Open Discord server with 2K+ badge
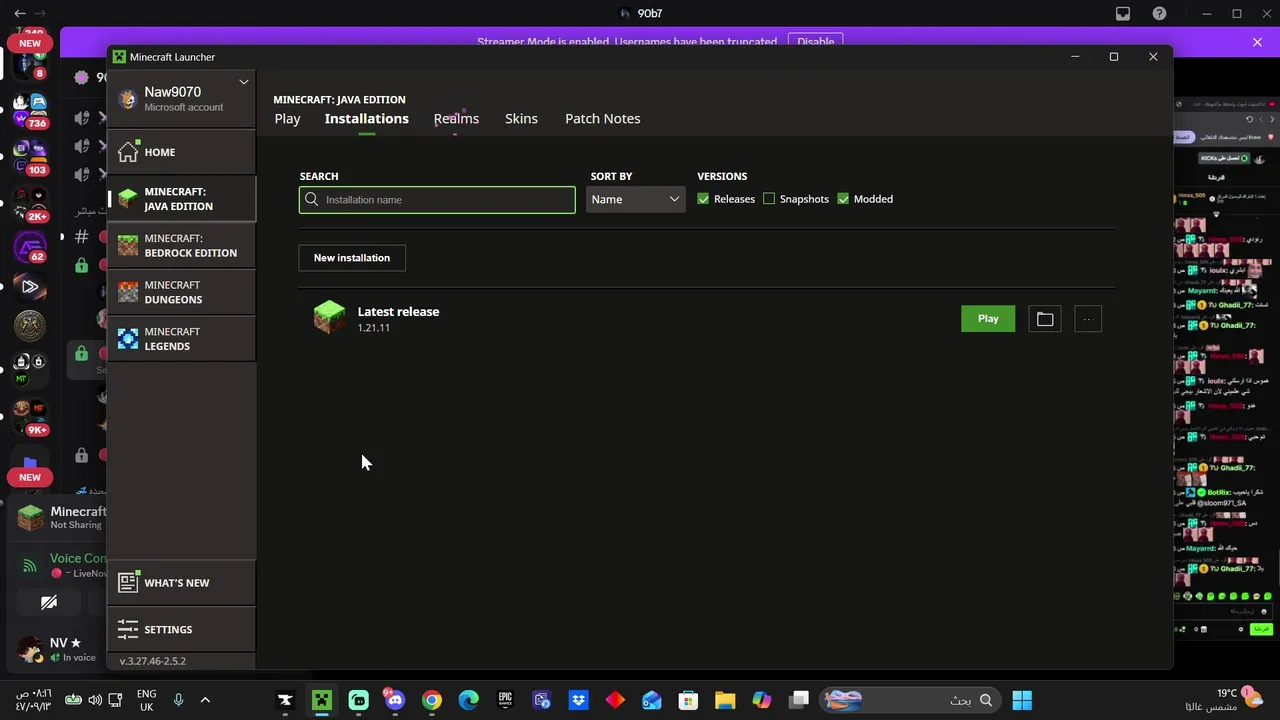Viewport: 1280px width, 720px height. coord(29,203)
